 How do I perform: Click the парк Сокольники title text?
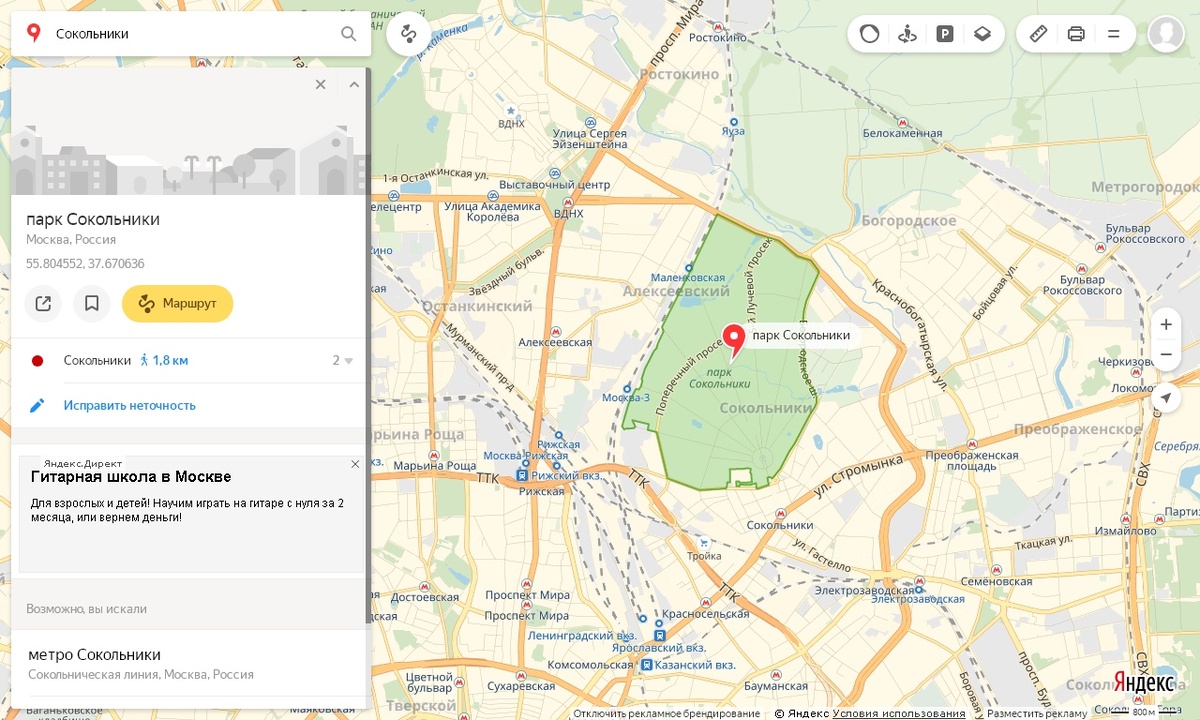click(93, 219)
